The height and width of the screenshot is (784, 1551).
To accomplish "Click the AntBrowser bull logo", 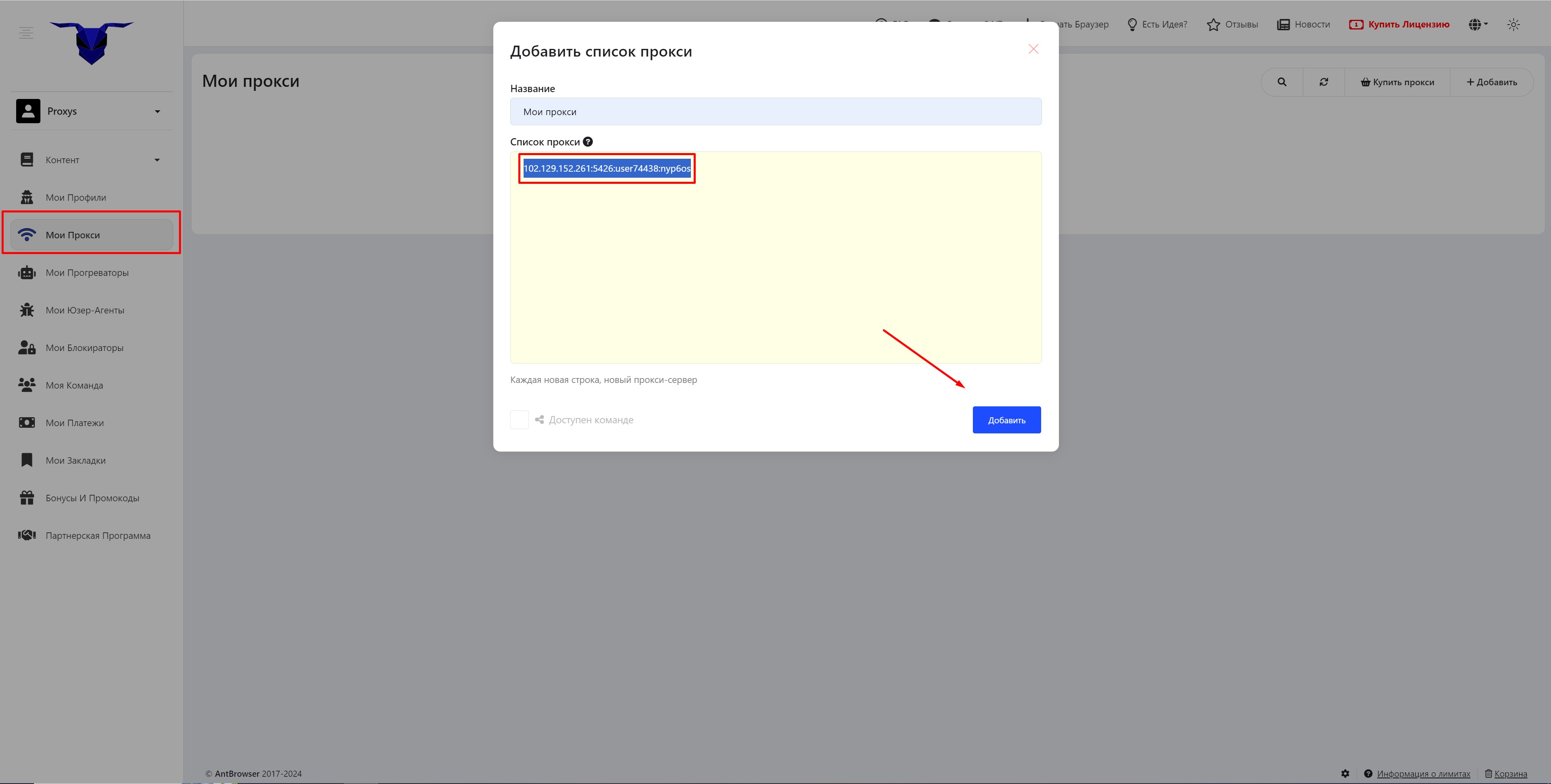I will [x=92, y=43].
